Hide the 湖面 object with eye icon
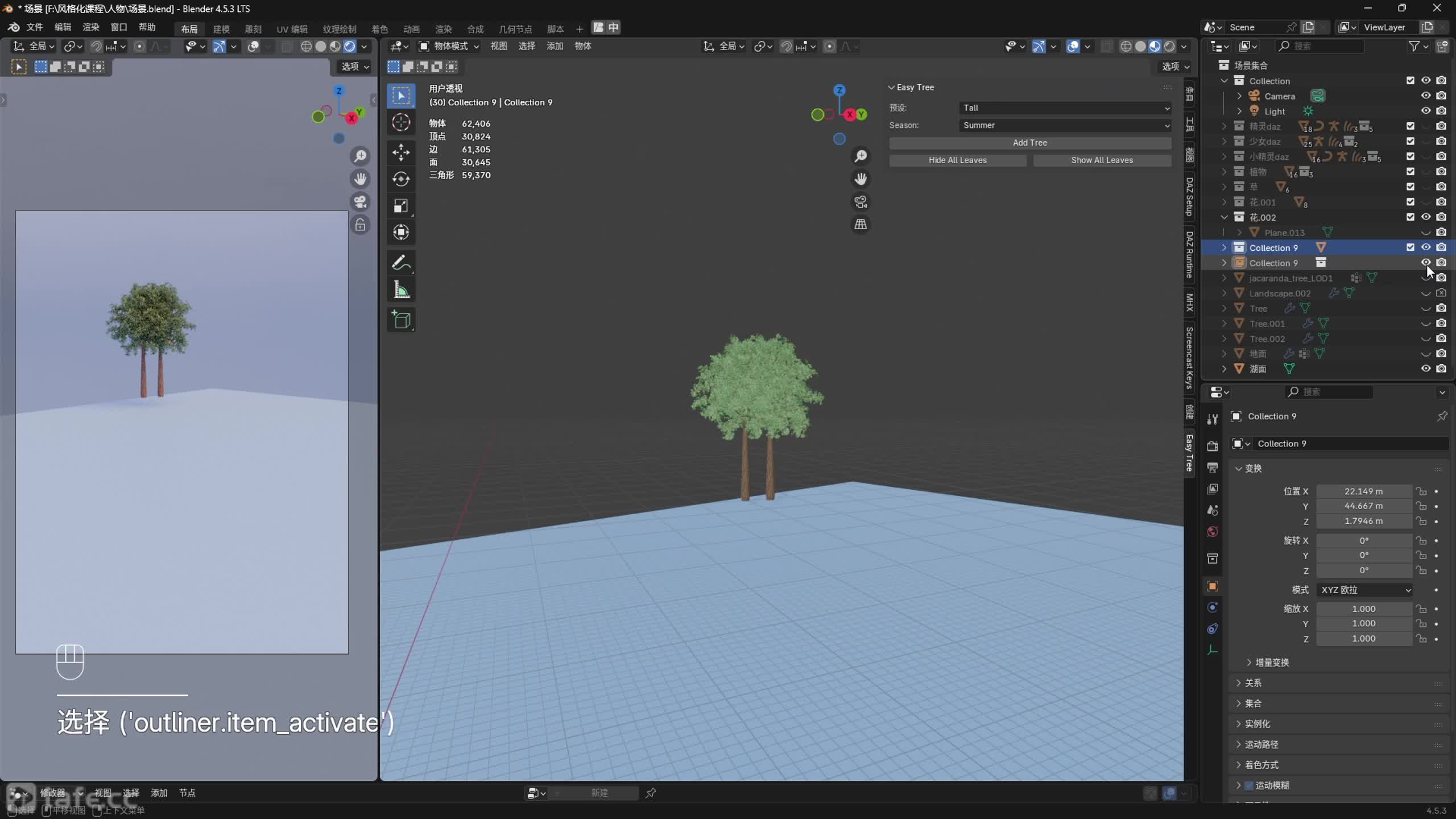This screenshot has height=819, width=1456. pyautogui.click(x=1425, y=369)
